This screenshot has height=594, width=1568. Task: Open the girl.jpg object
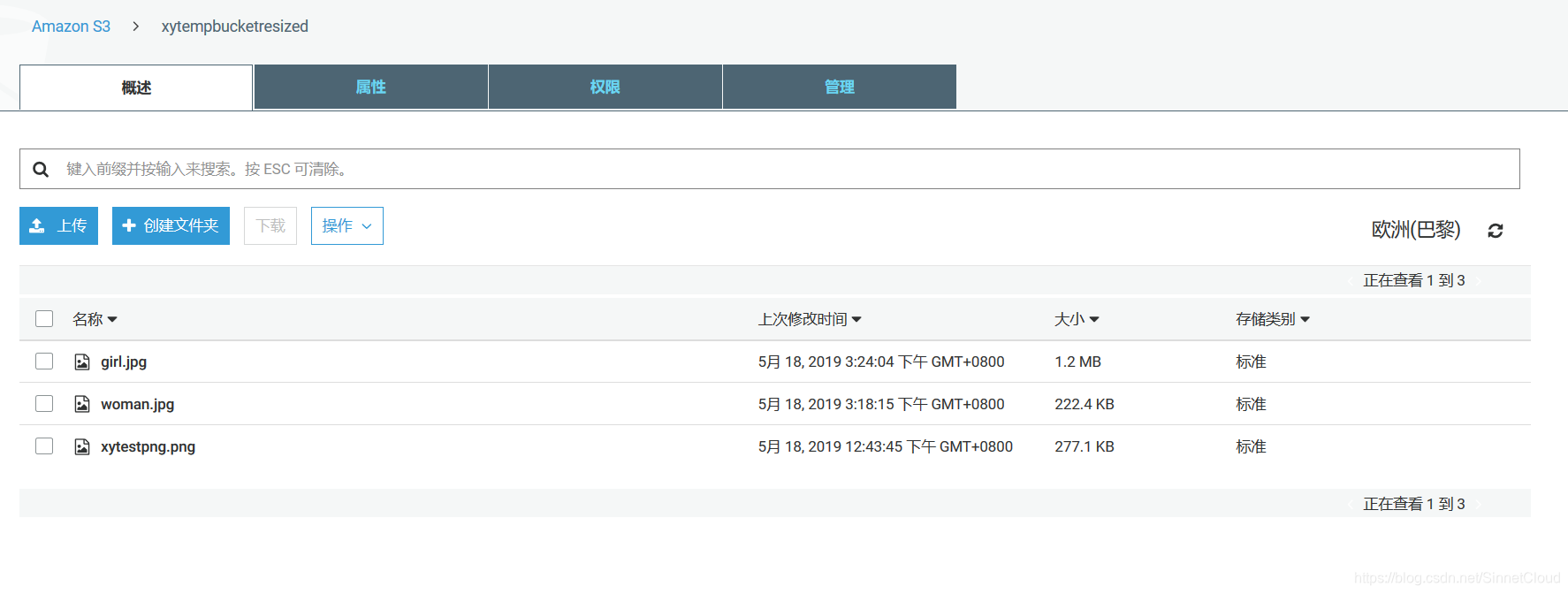(x=124, y=362)
